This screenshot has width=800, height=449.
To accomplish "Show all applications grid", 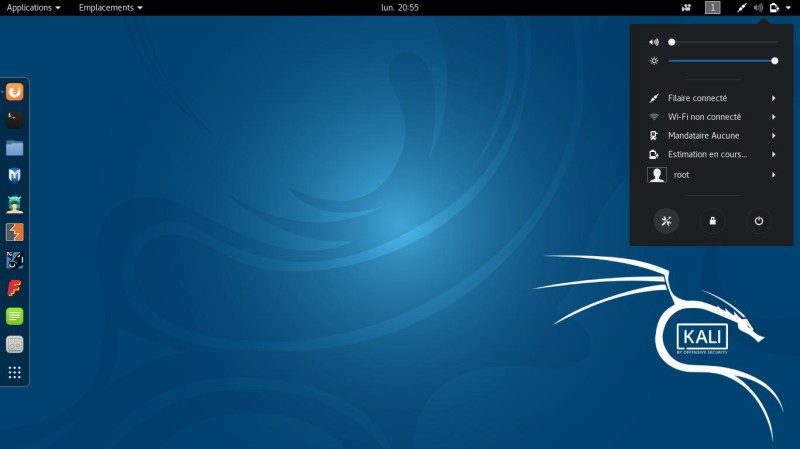I will tap(14, 372).
